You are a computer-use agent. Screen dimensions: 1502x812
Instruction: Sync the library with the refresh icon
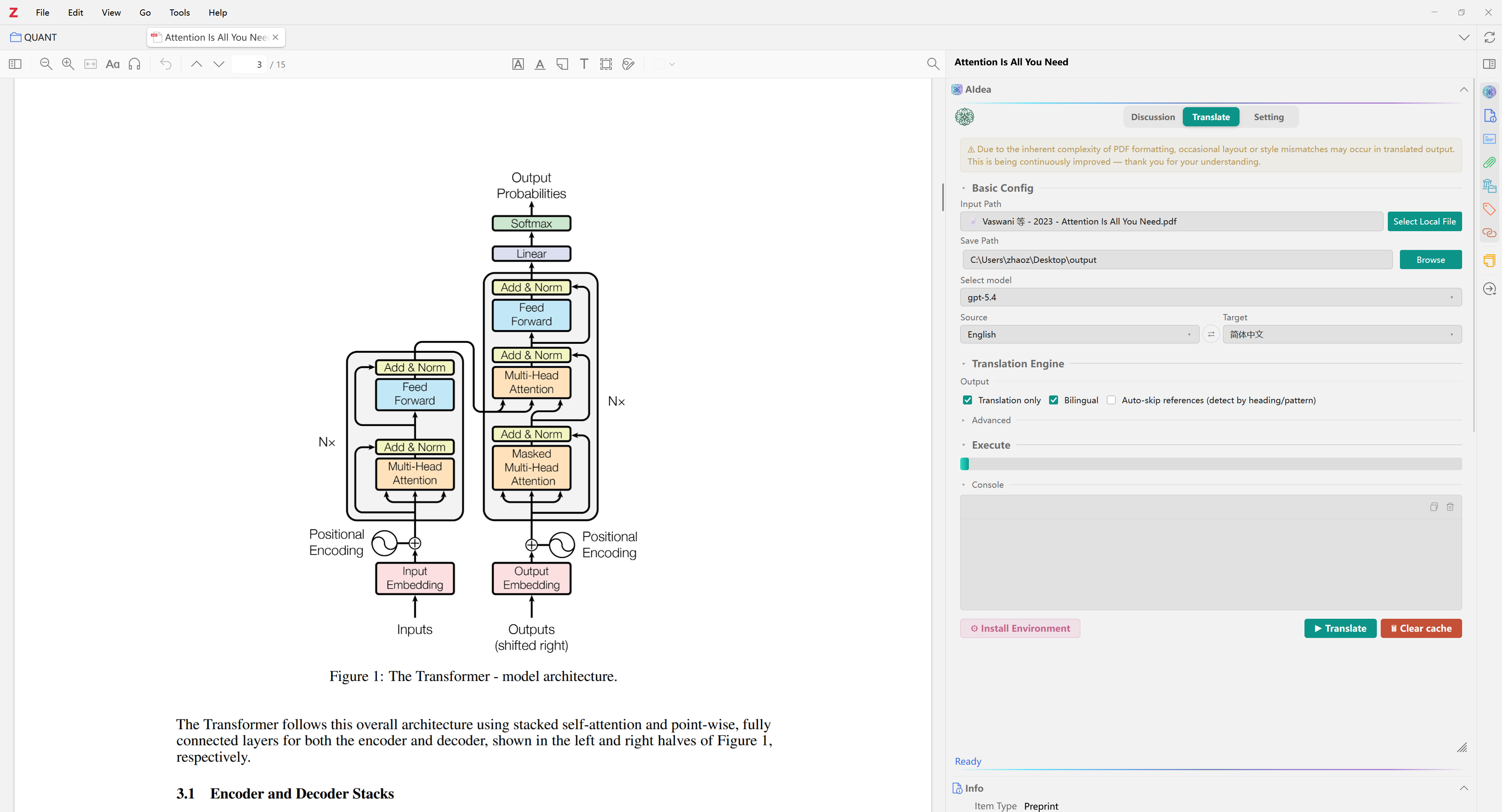[x=1490, y=37]
